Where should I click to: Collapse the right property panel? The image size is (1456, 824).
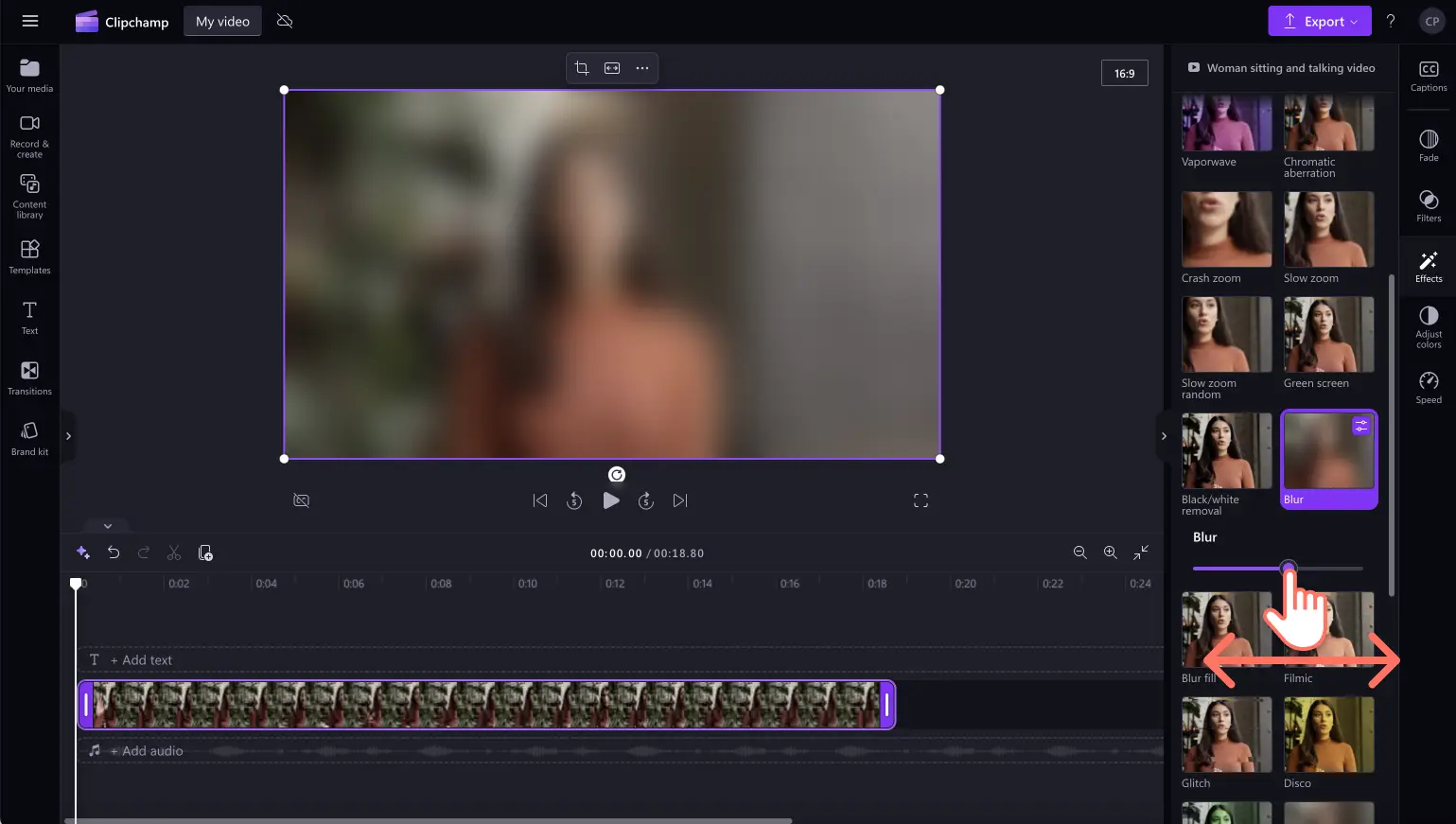tap(1164, 436)
